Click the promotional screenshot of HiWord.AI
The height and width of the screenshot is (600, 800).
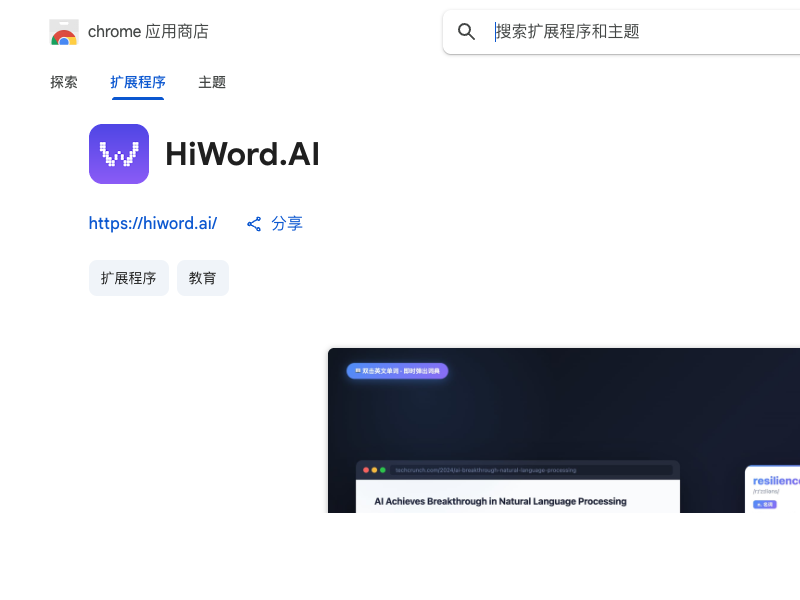(x=563, y=430)
